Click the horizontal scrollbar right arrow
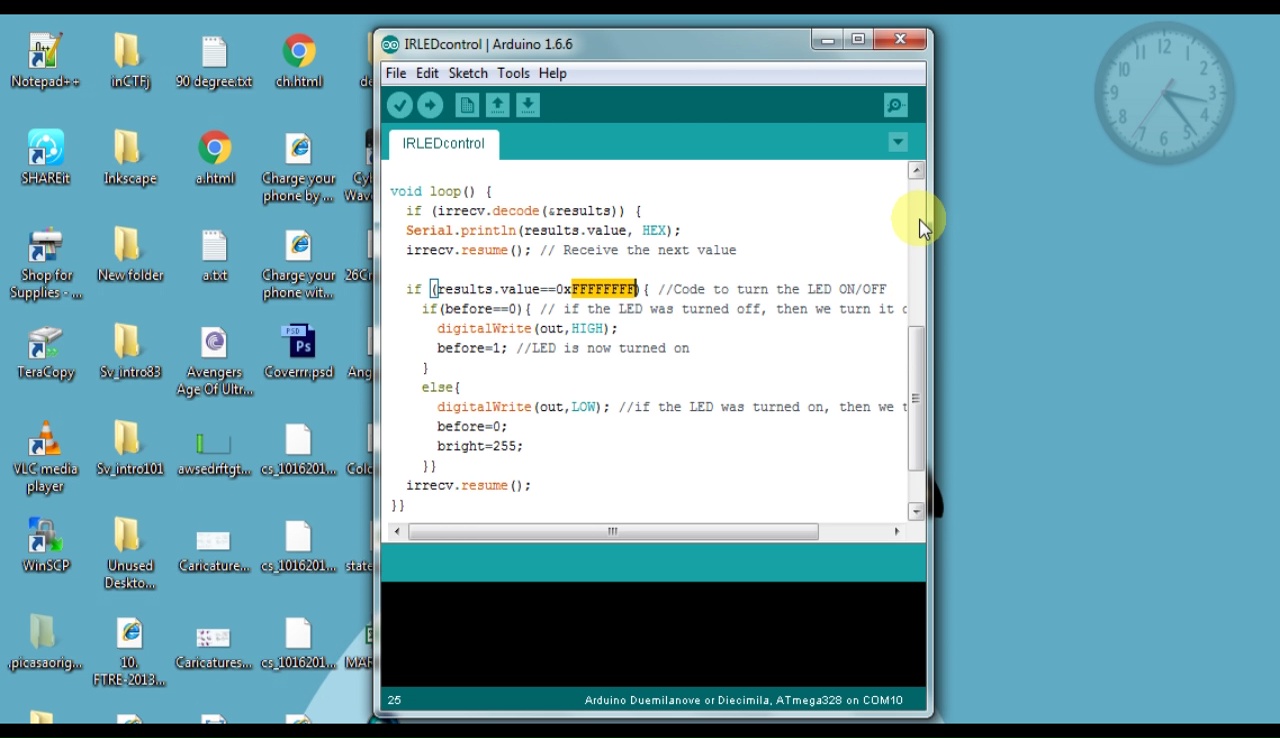 897,532
